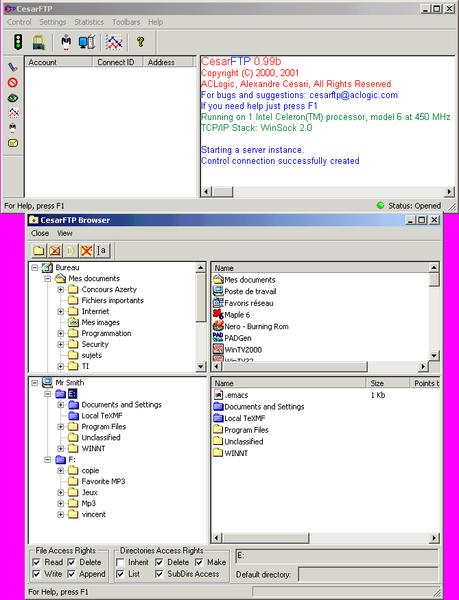Click the yellow note icon in sidebar
Image resolution: width=459 pixels, height=600 pixels.
click(13, 143)
